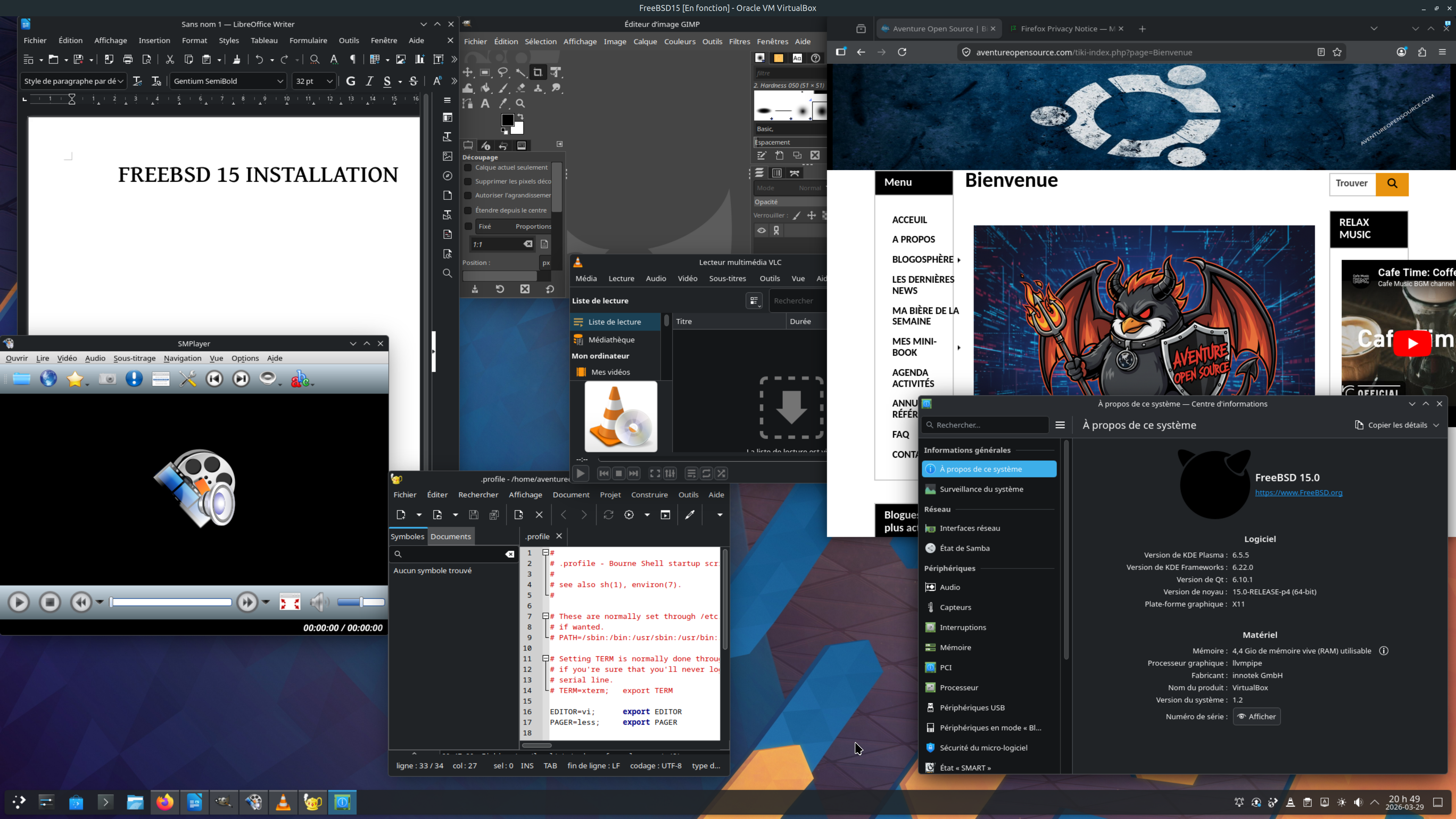Viewport: 1456px width, 819px height.
Task: Click the Firefox reload page icon
Action: coord(902,52)
